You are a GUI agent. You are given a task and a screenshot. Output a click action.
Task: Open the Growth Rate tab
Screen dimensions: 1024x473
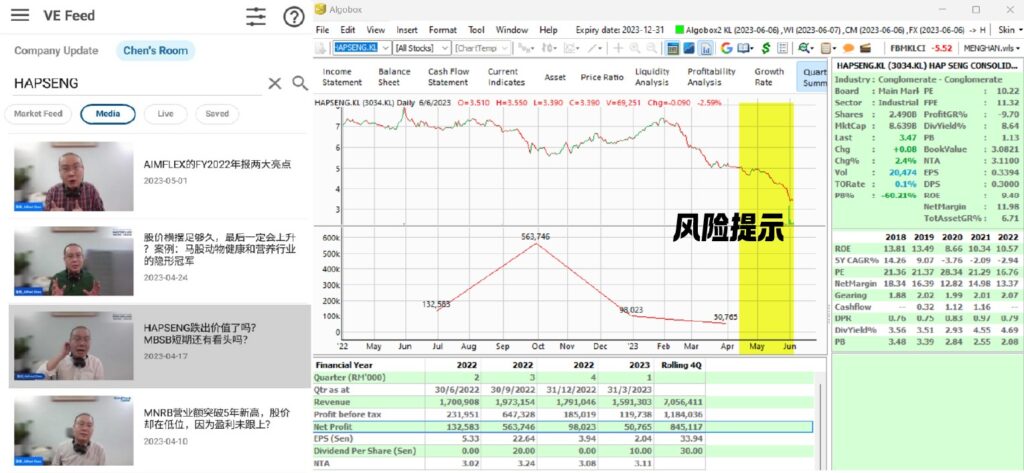[x=769, y=77]
